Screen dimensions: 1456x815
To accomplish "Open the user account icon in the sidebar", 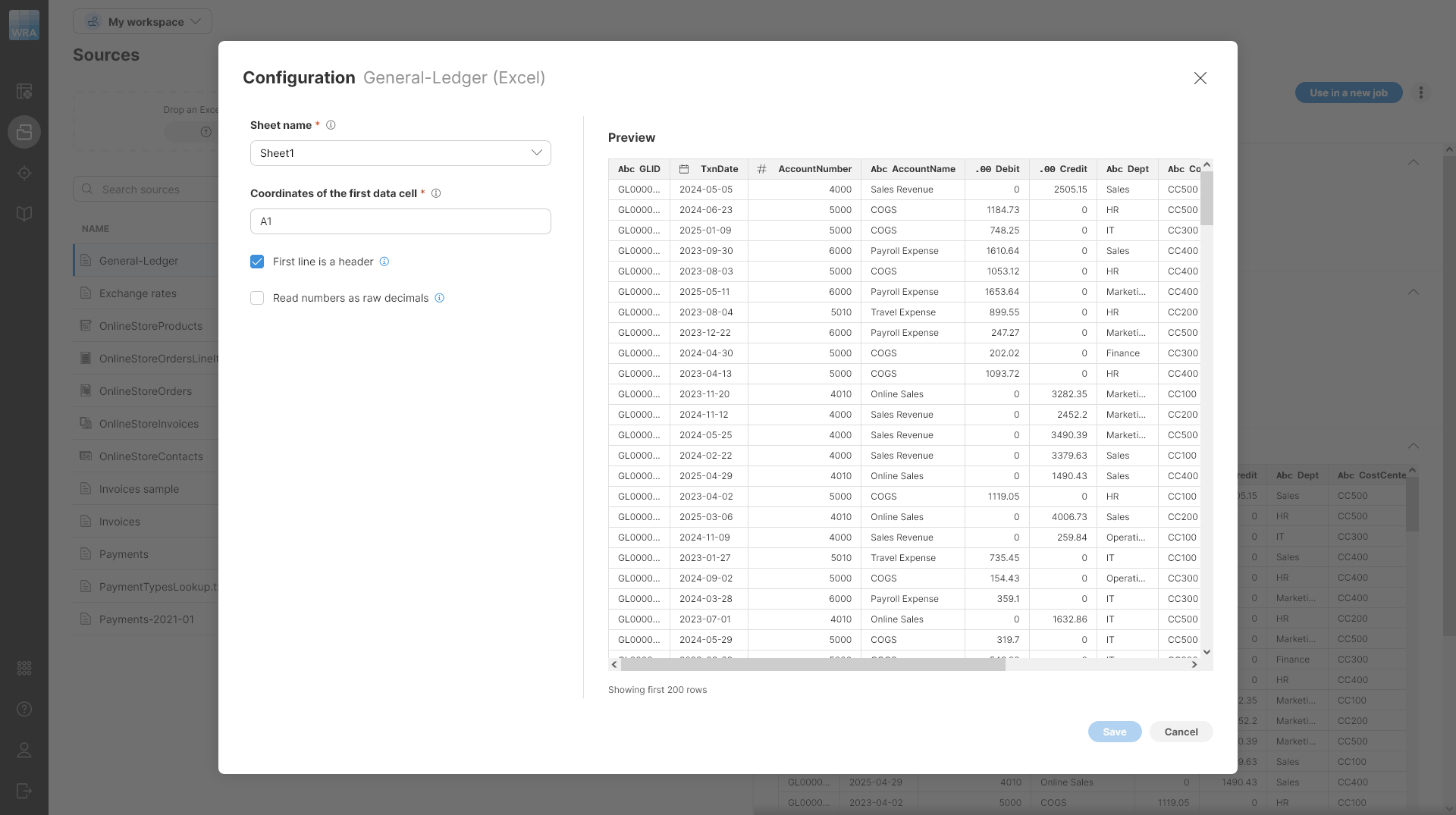I will [24, 751].
